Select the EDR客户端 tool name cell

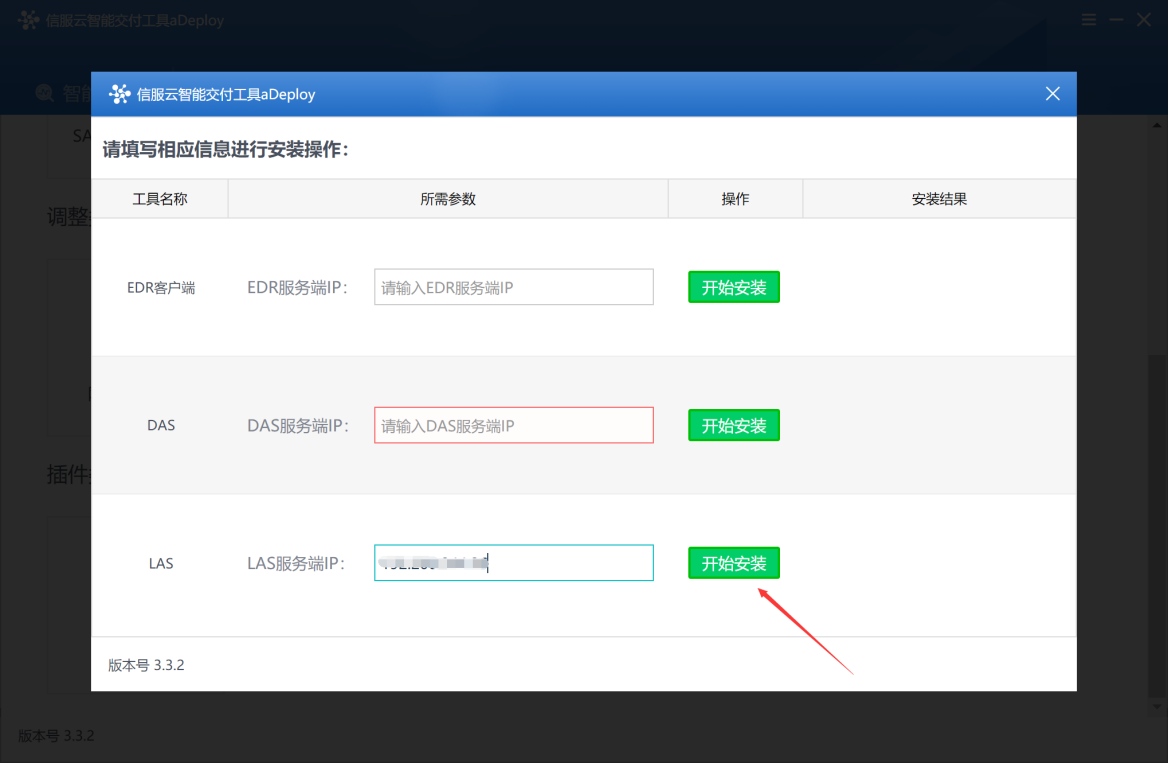coord(161,288)
